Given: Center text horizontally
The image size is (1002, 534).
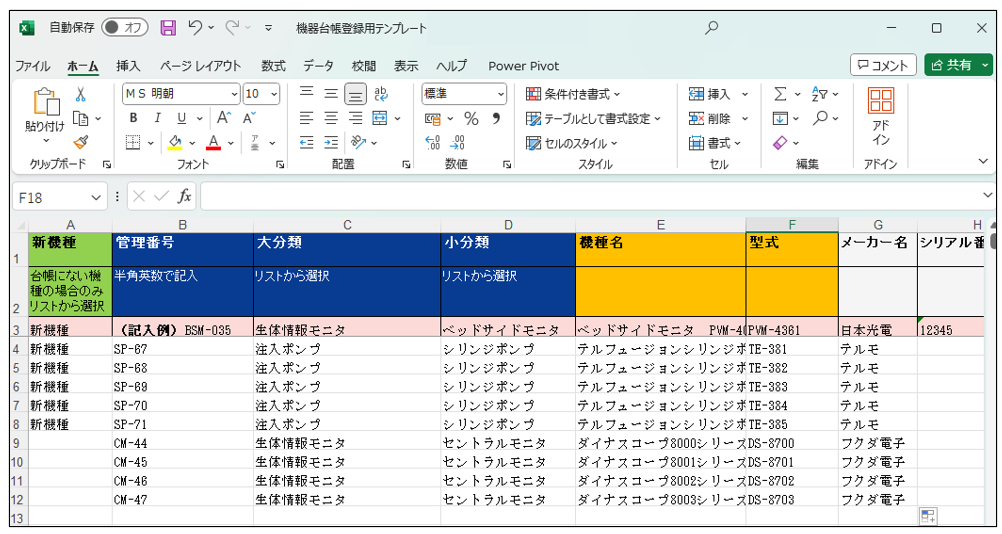Looking at the screenshot, I should pos(331,118).
